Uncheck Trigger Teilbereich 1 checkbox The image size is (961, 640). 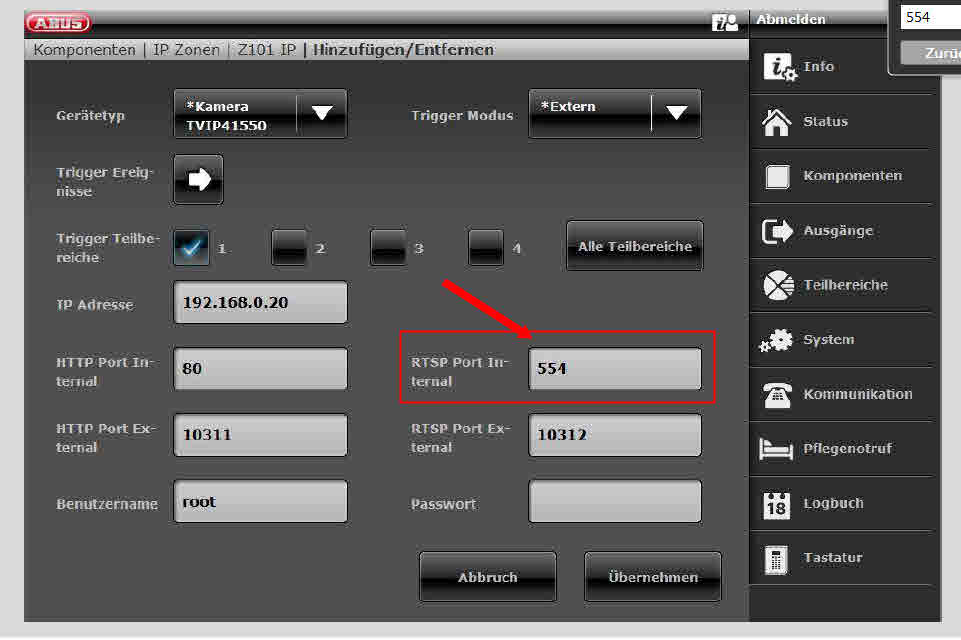pos(192,247)
